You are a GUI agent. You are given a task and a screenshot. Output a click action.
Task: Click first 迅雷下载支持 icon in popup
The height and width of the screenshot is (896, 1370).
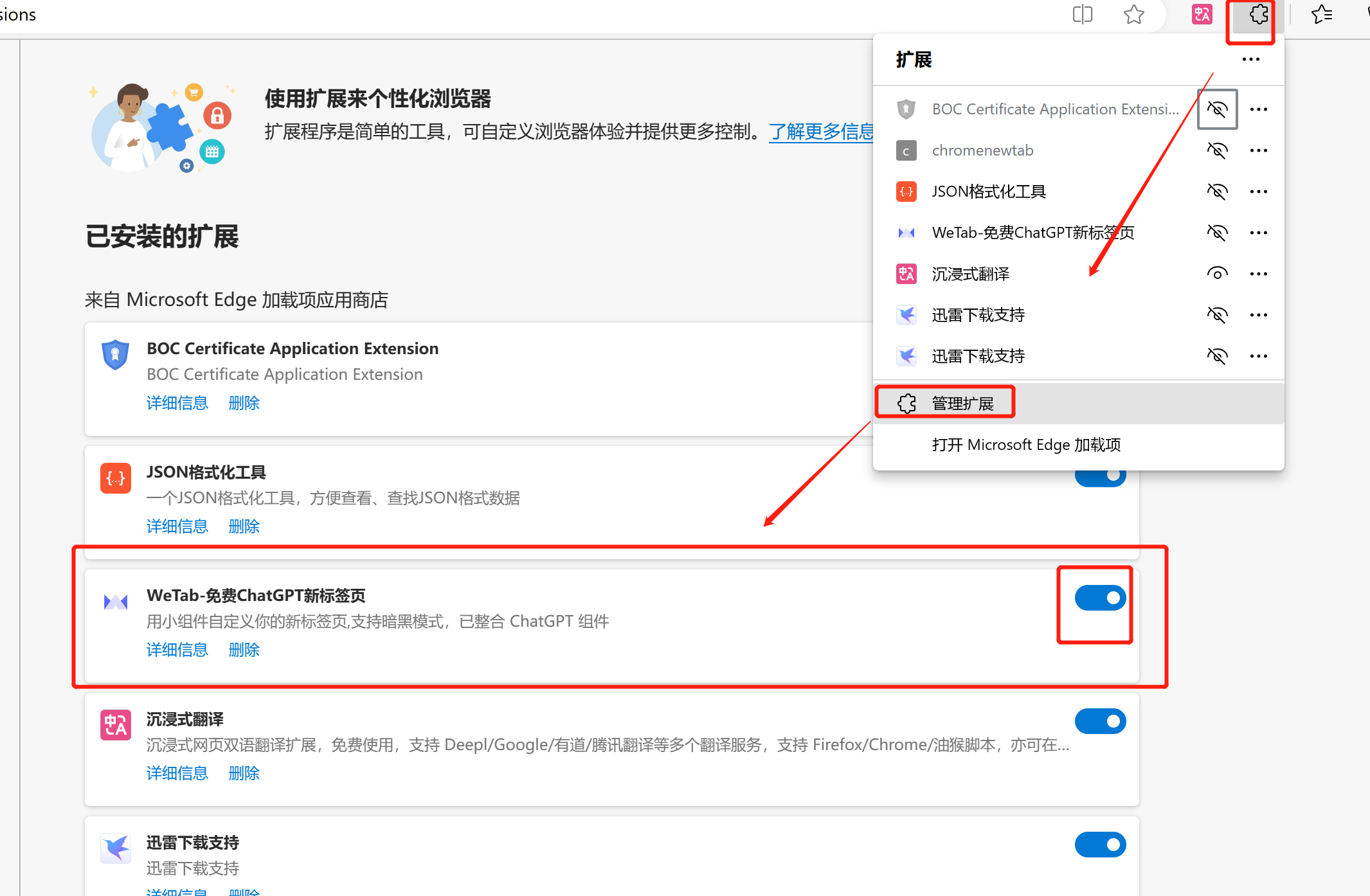(x=906, y=315)
